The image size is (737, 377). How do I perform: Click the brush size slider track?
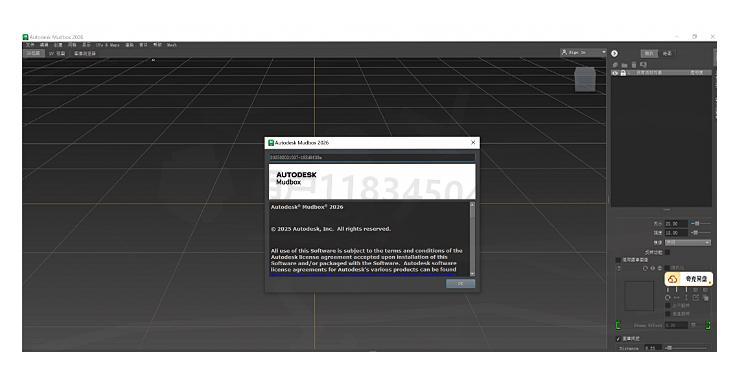pyautogui.click(x=700, y=224)
